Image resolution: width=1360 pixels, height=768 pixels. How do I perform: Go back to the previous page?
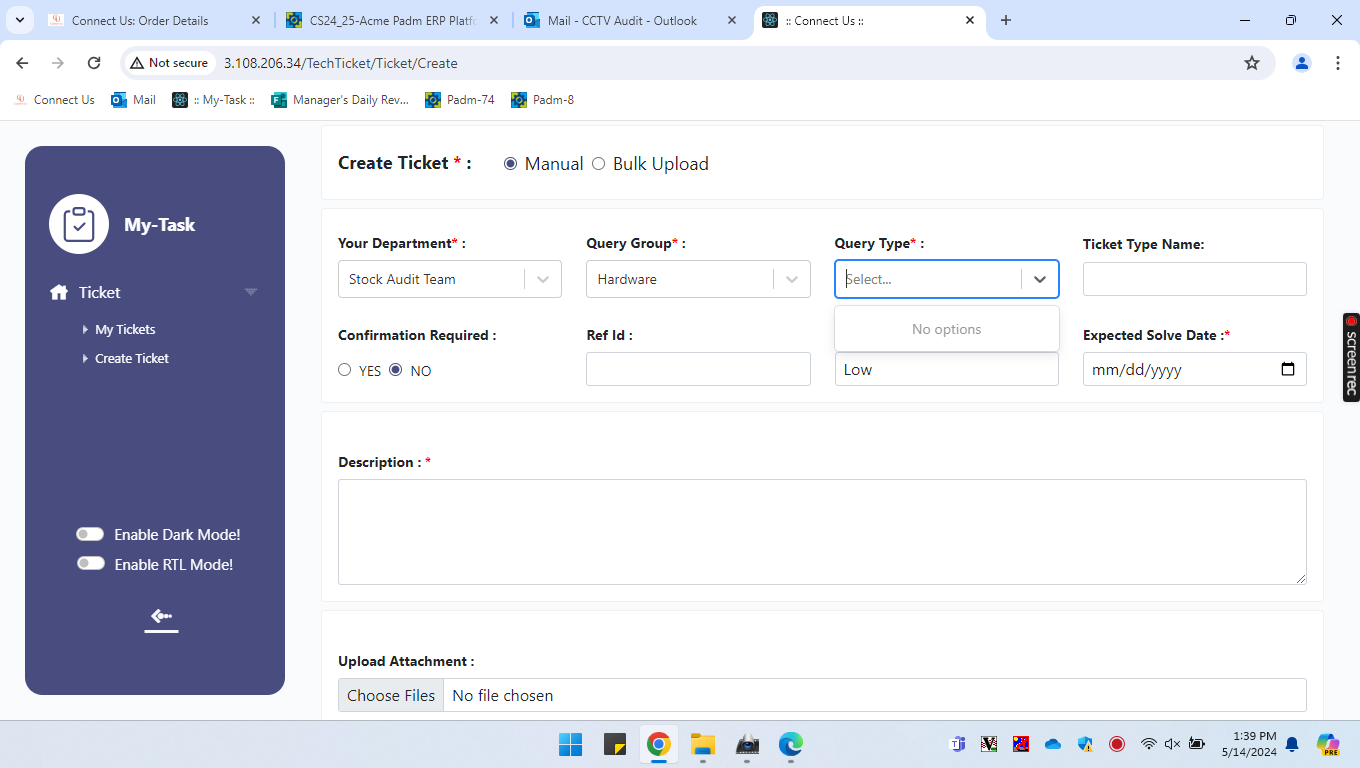[x=22, y=63]
